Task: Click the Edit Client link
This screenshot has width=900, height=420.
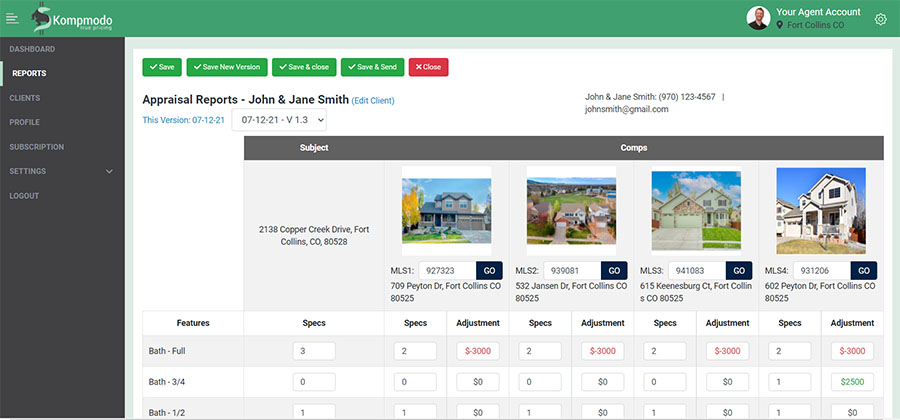Action: [373, 101]
